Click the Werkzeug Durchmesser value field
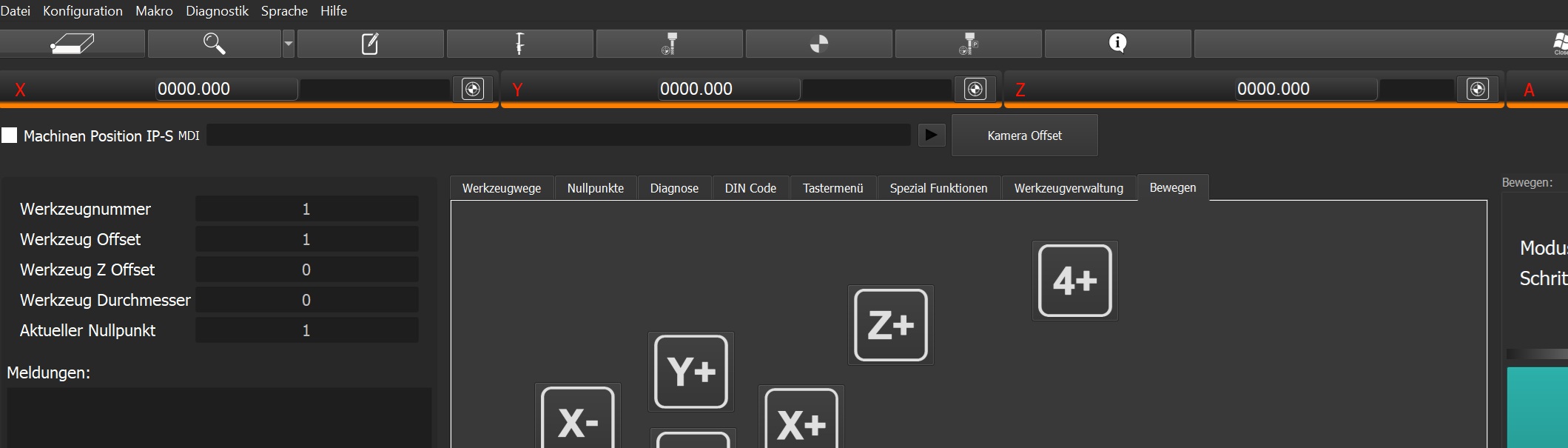 point(306,300)
